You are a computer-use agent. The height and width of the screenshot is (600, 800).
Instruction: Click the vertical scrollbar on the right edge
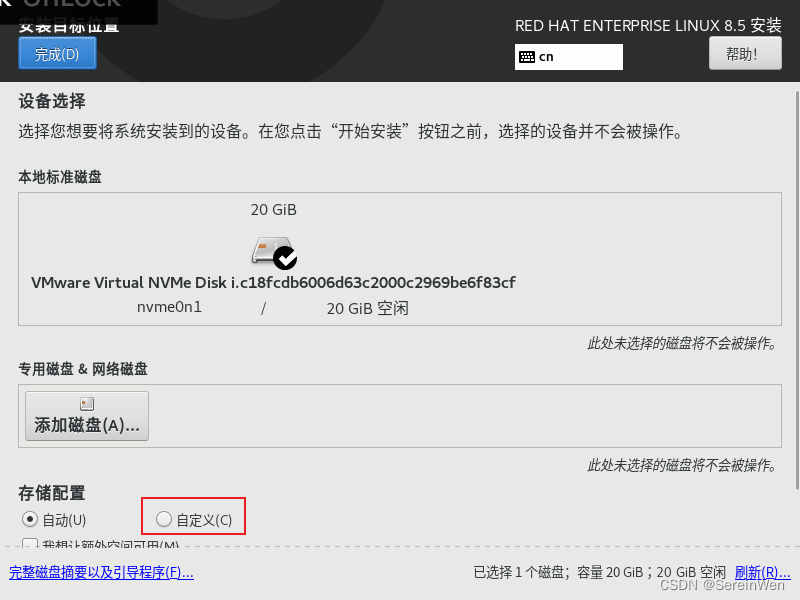(x=797, y=291)
